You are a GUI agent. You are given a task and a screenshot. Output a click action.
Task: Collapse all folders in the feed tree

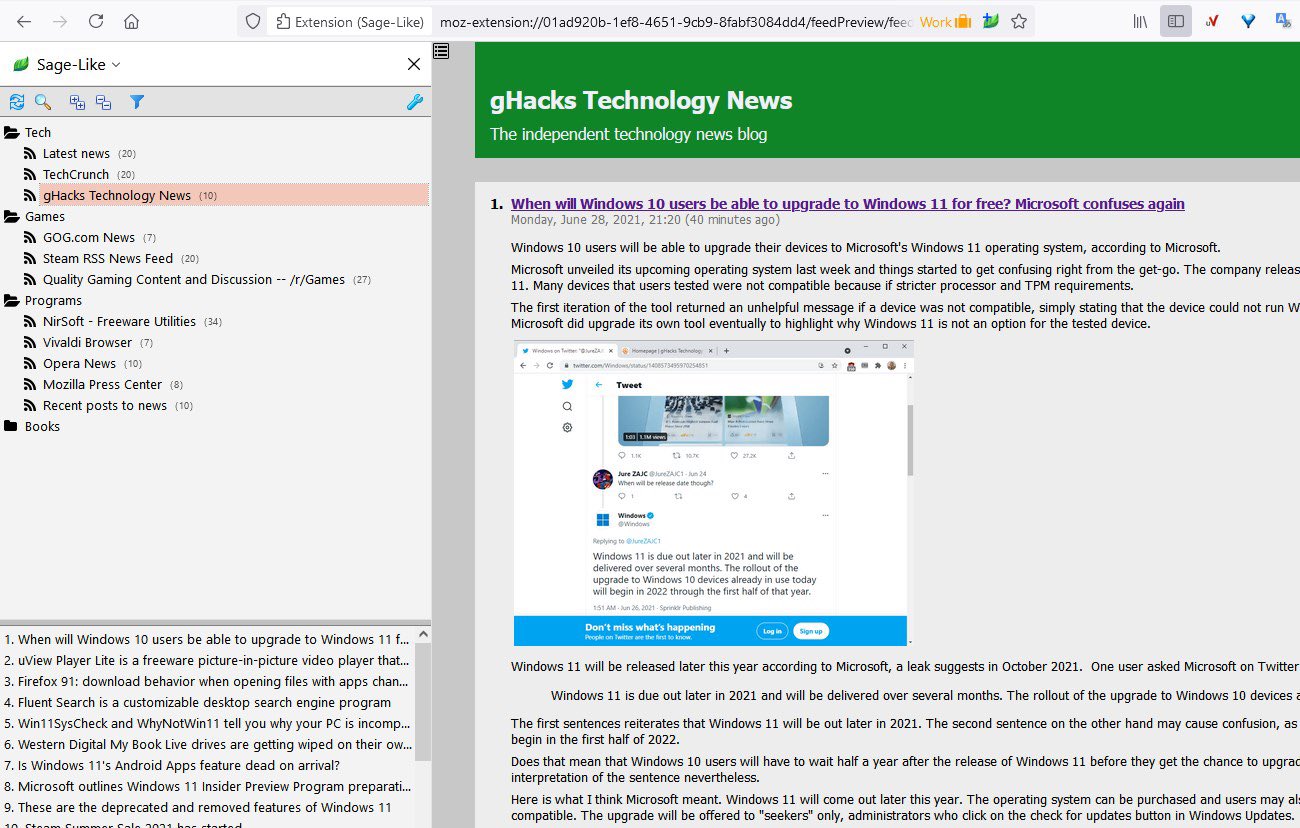pos(103,102)
